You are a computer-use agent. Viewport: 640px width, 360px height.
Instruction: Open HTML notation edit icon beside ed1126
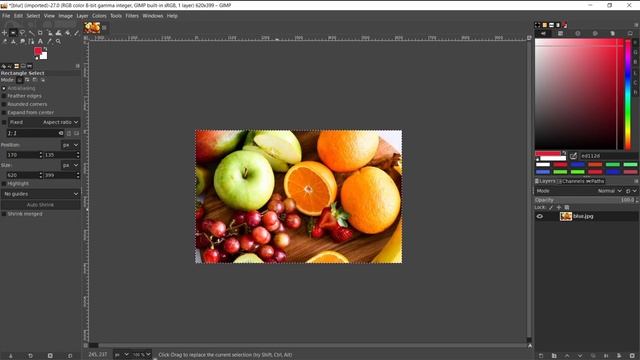(x=573, y=156)
